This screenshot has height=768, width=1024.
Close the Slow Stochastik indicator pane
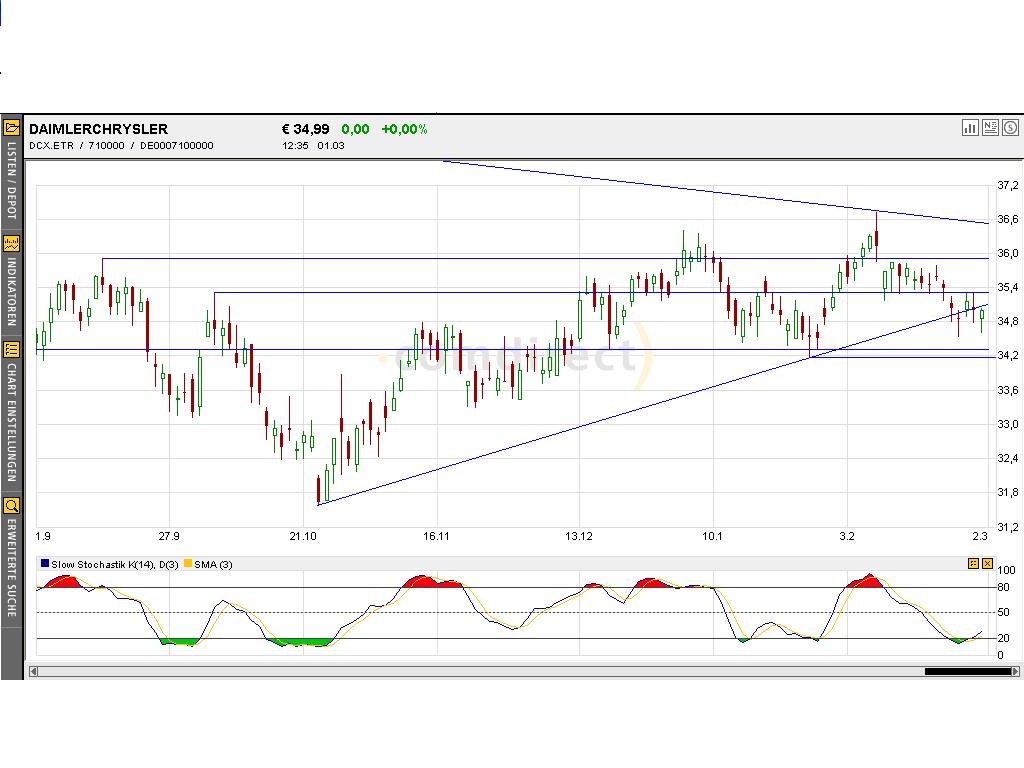pyautogui.click(x=986, y=564)
